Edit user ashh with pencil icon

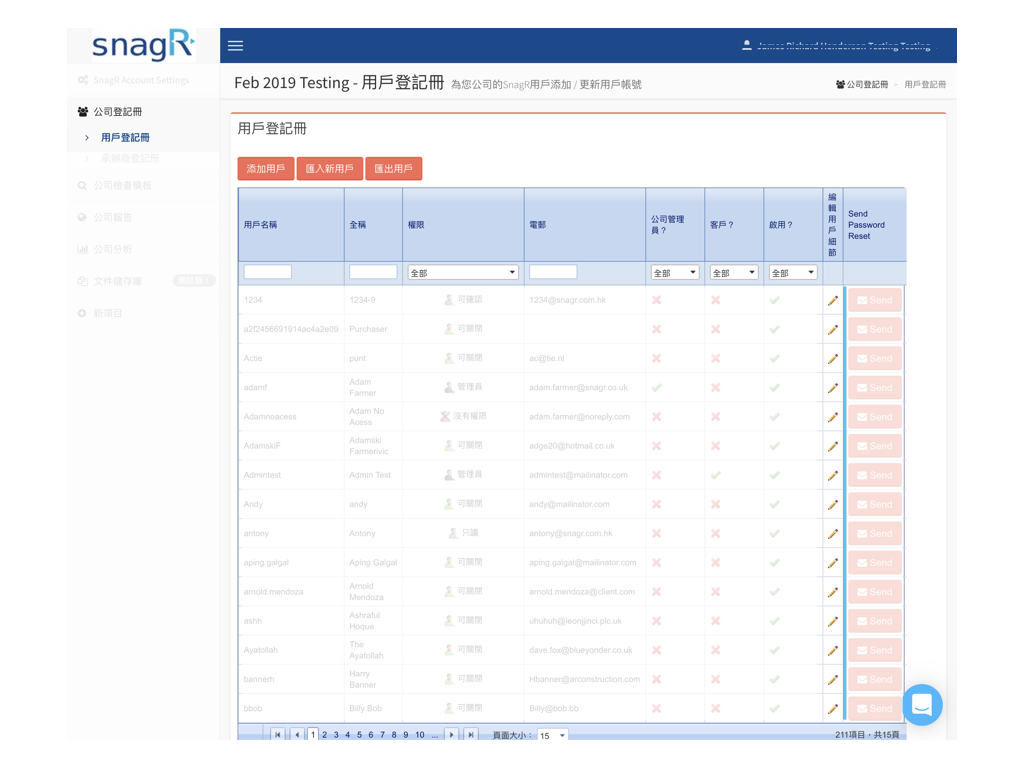[x=833, y=621]
